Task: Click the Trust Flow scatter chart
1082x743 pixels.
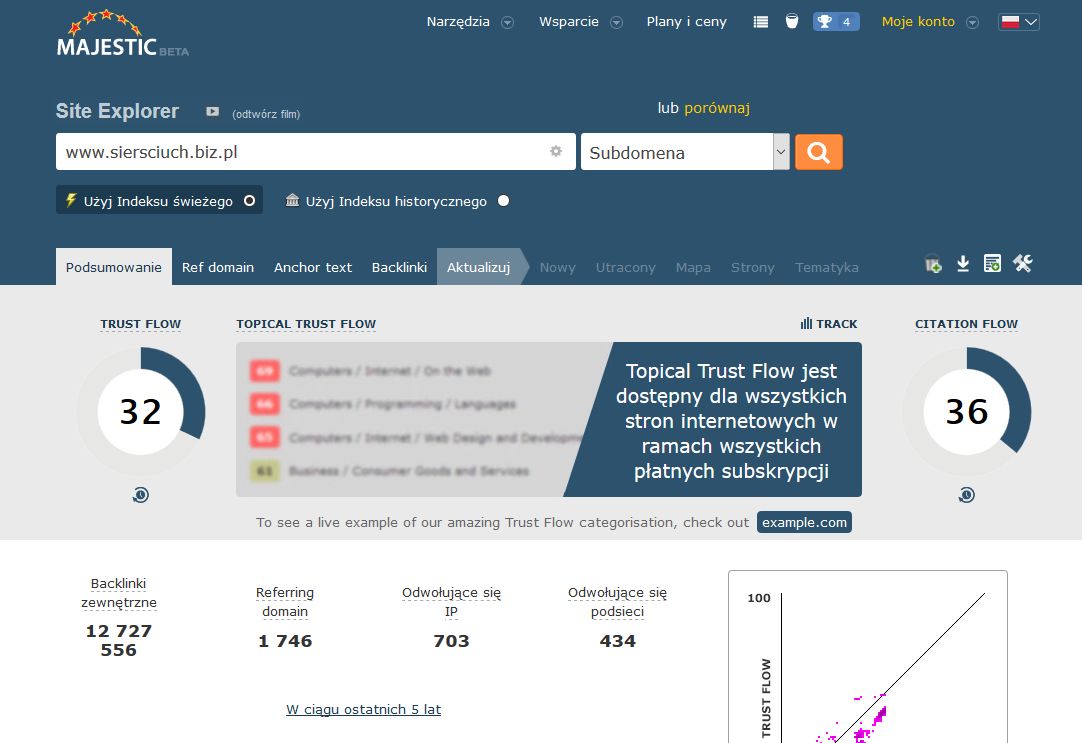Action: [868, 657]
